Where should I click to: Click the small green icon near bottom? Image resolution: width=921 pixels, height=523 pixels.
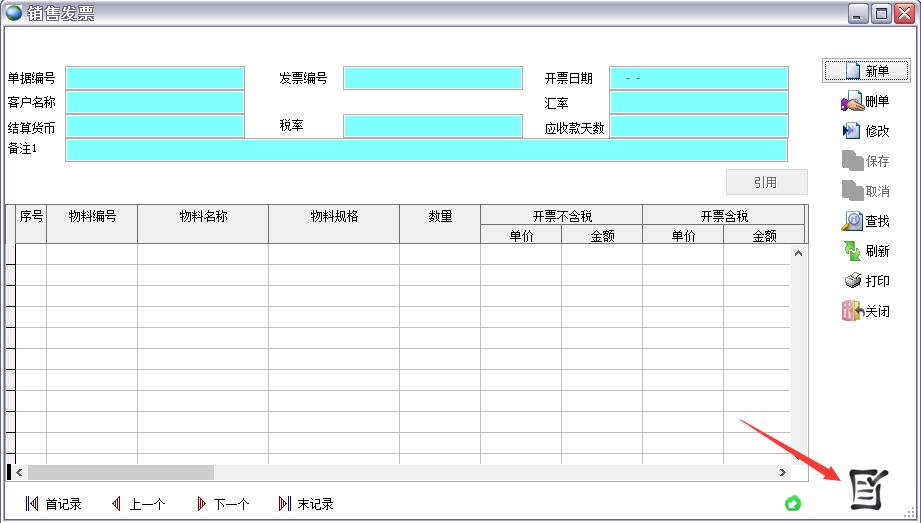pyautogui.click(x=793, y=503)
